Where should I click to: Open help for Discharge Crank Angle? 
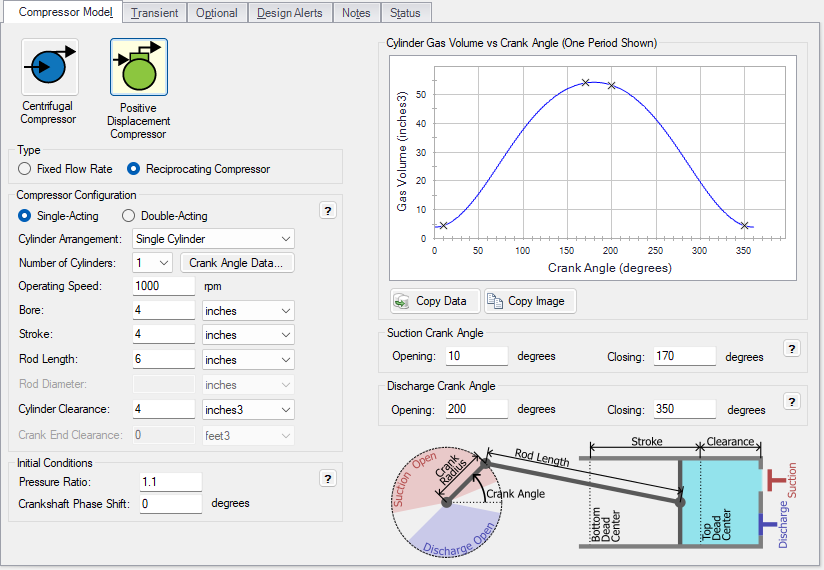tap(791, 402)
